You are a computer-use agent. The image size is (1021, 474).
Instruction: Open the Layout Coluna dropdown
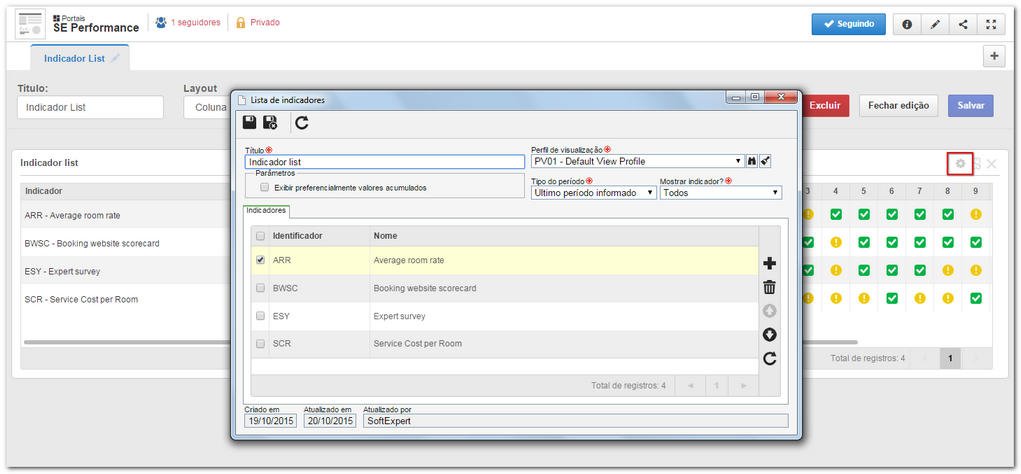(x=207, y=107)
